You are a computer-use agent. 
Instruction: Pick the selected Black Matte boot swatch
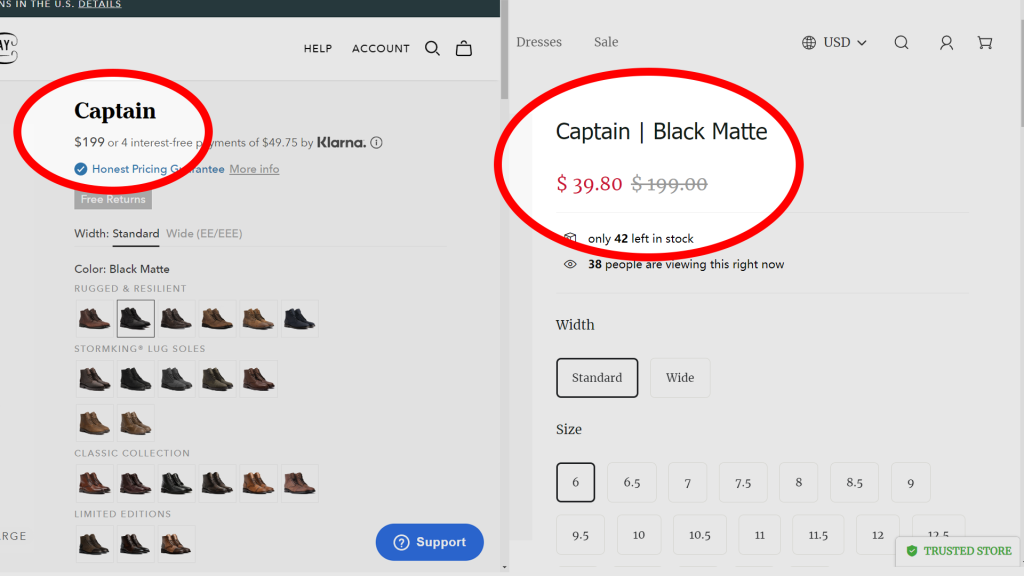tap(136, 319)
